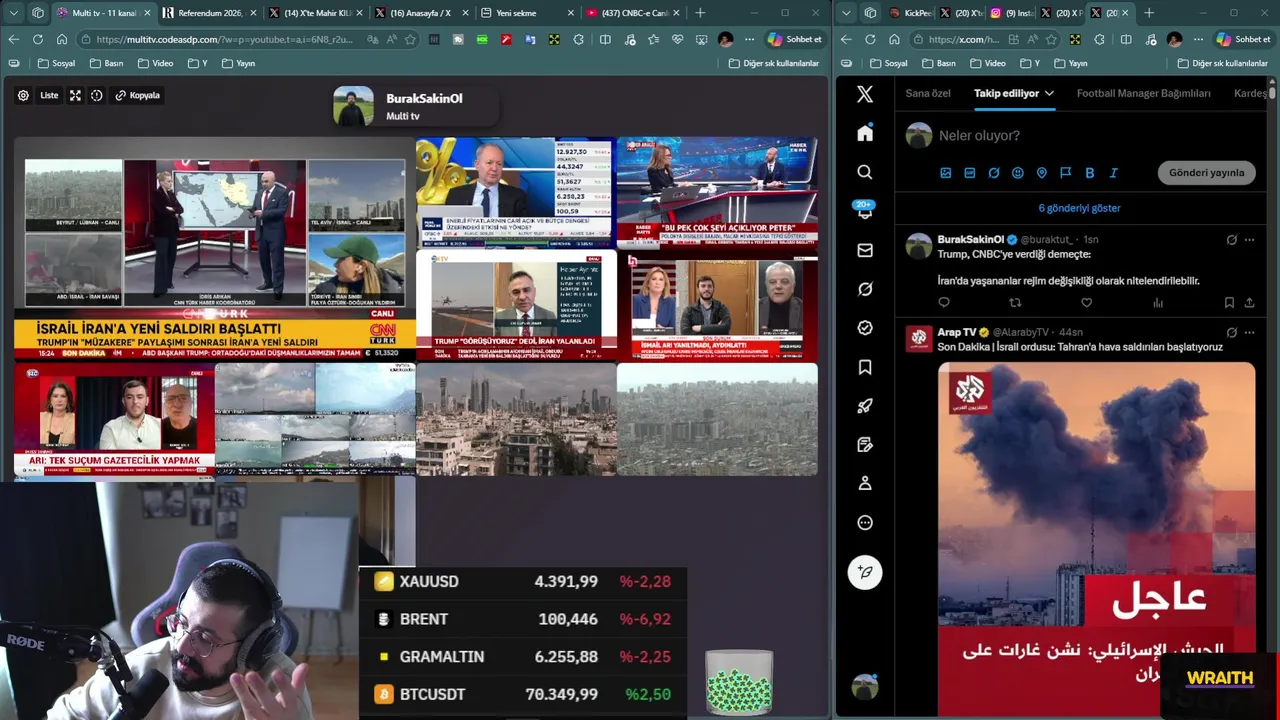Switch to Sana özel tab

pos(928,93)
